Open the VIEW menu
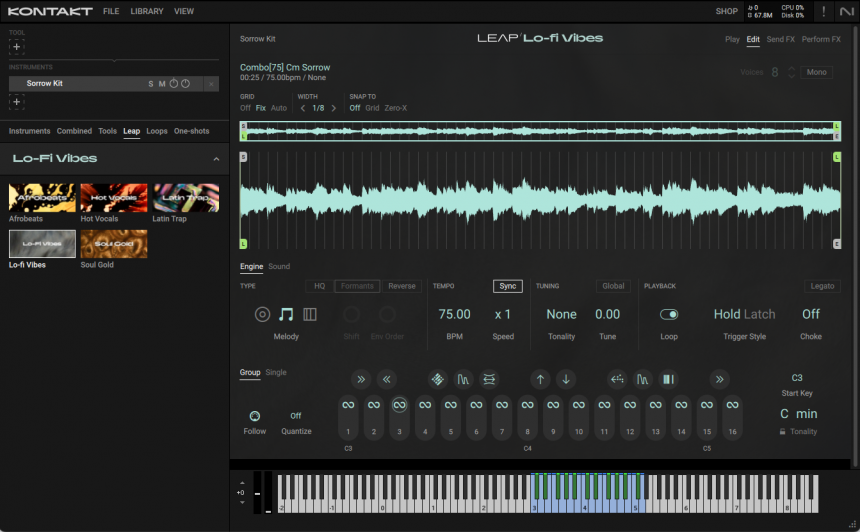This screenshot has height=532, width=860. coord(184,11)
